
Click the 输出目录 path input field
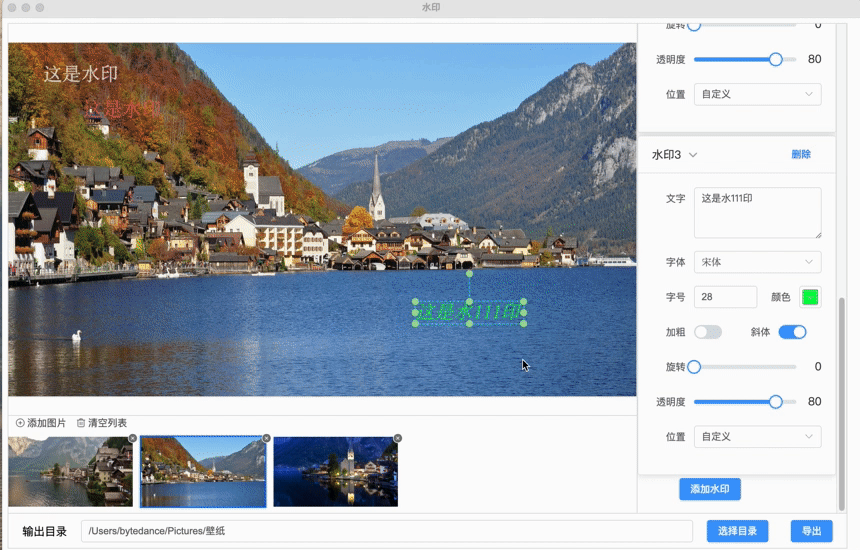pos(387,531)
